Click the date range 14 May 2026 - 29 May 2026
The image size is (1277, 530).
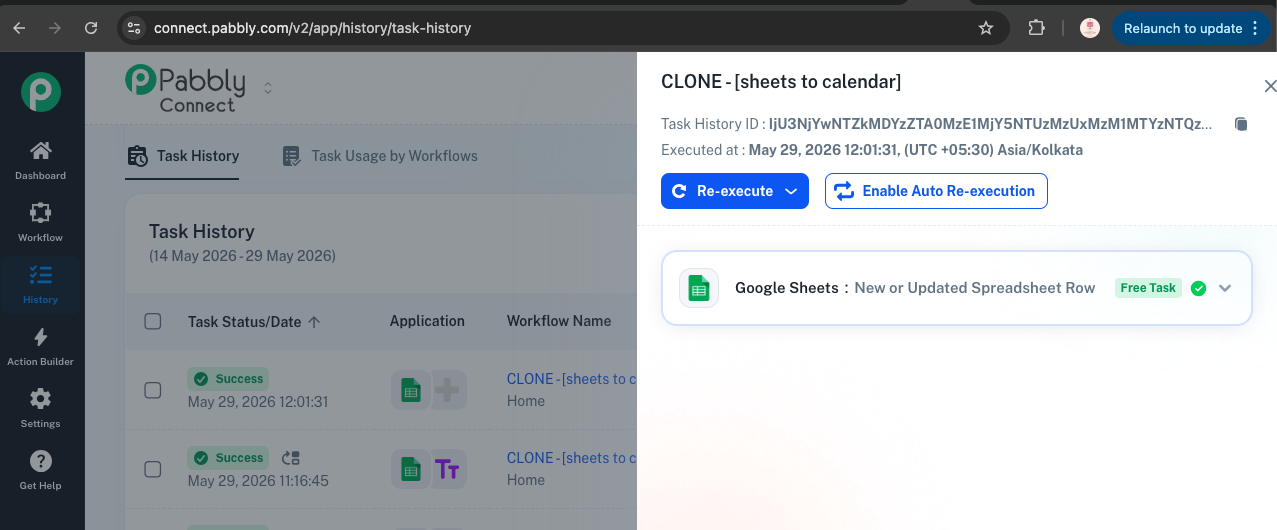pyautogui.click(x=242, y=256)
